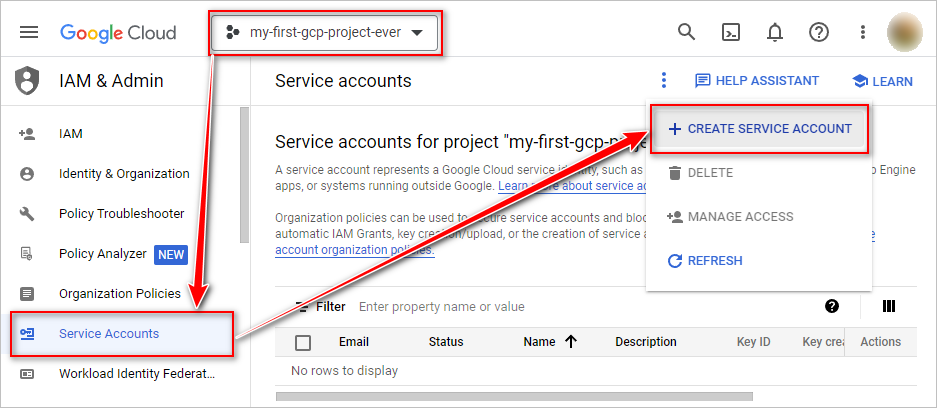Click the search magnifier icon

pyautogui.click(x=687, y=32)
